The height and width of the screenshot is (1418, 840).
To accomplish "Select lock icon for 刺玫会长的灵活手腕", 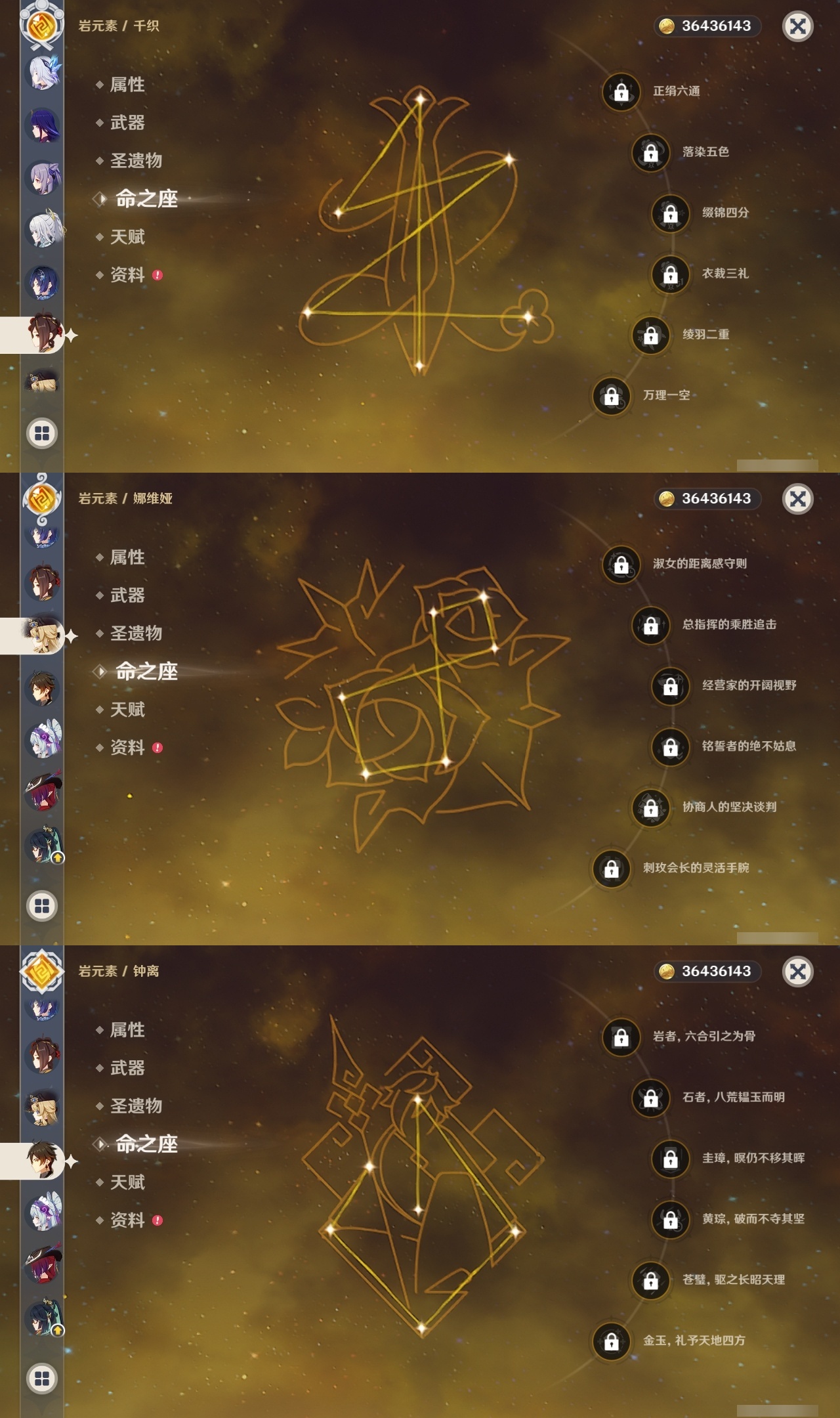I will click(x=612, y=869).
